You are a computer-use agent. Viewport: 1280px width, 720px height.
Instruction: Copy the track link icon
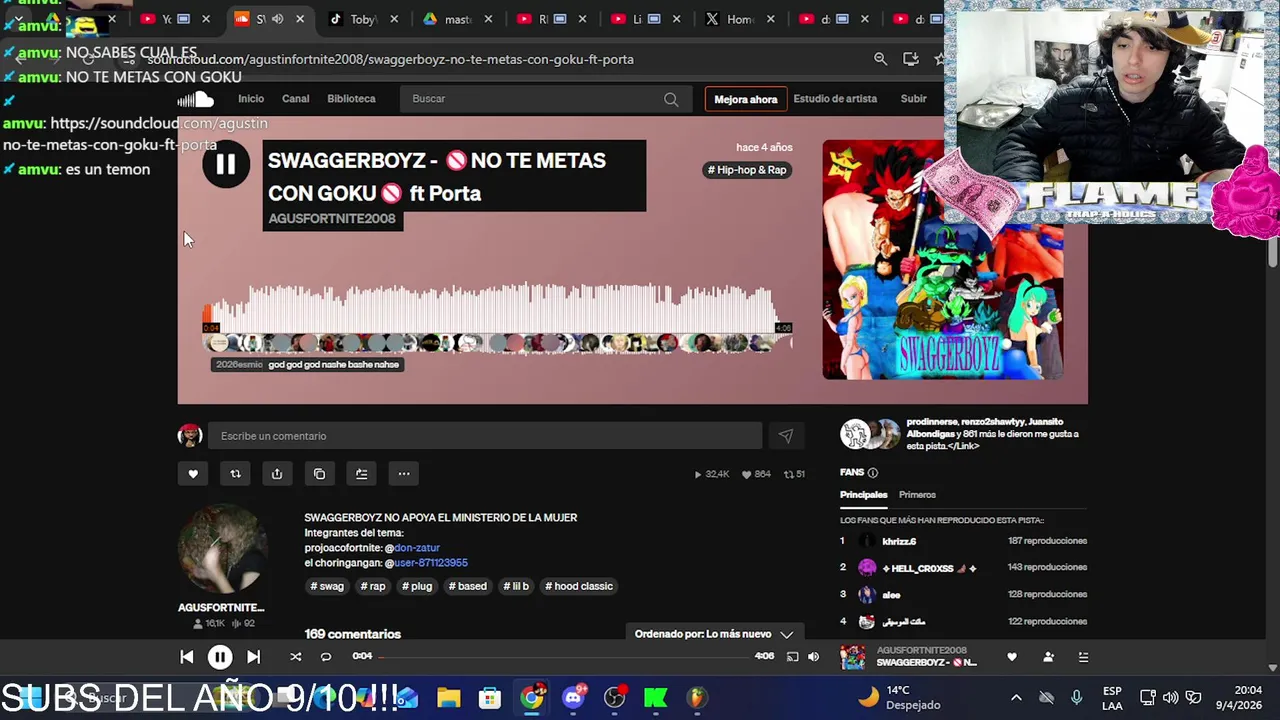click(319, 474)
